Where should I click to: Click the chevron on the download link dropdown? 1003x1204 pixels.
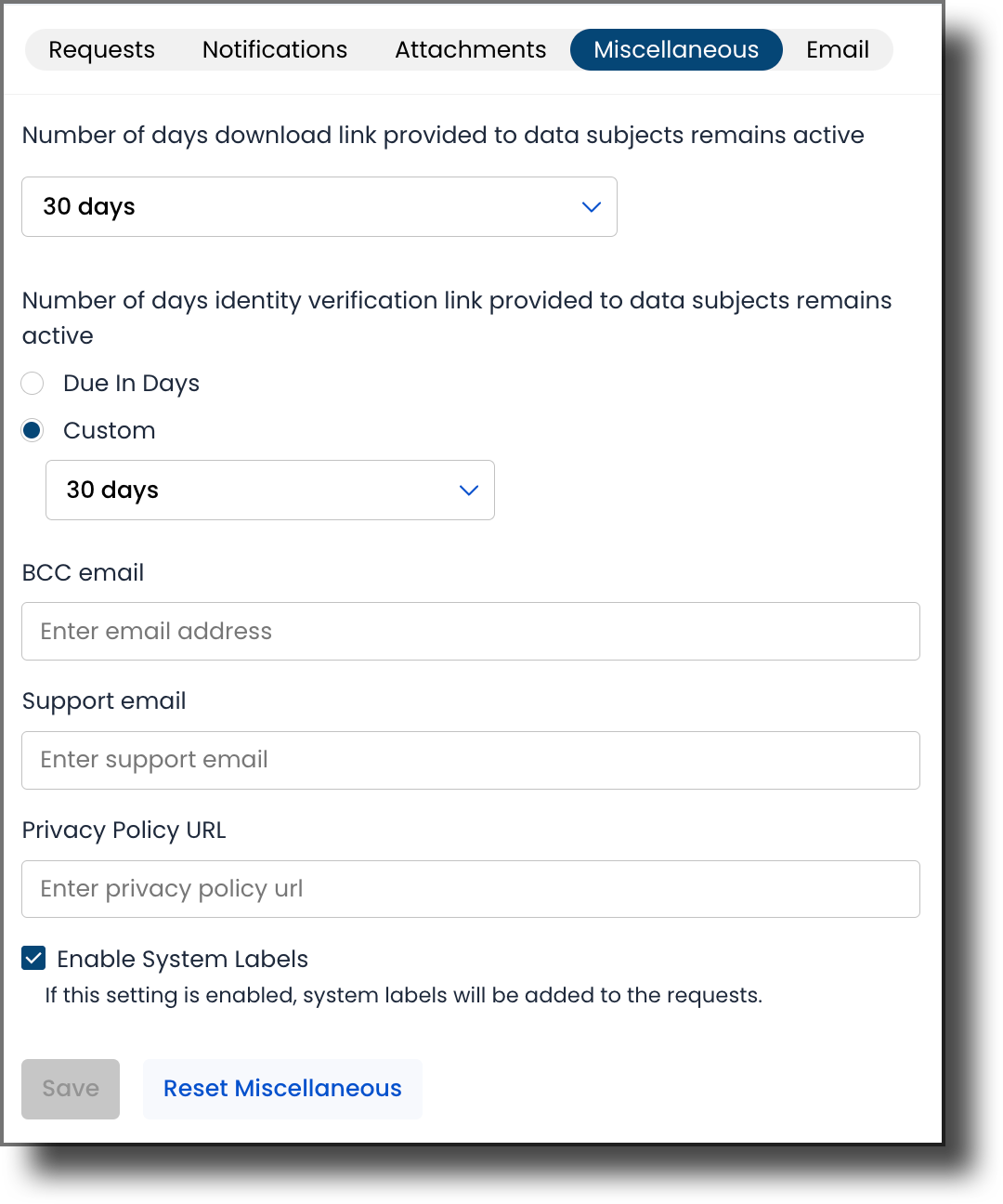pyautogui.click(x=591, y=206)
